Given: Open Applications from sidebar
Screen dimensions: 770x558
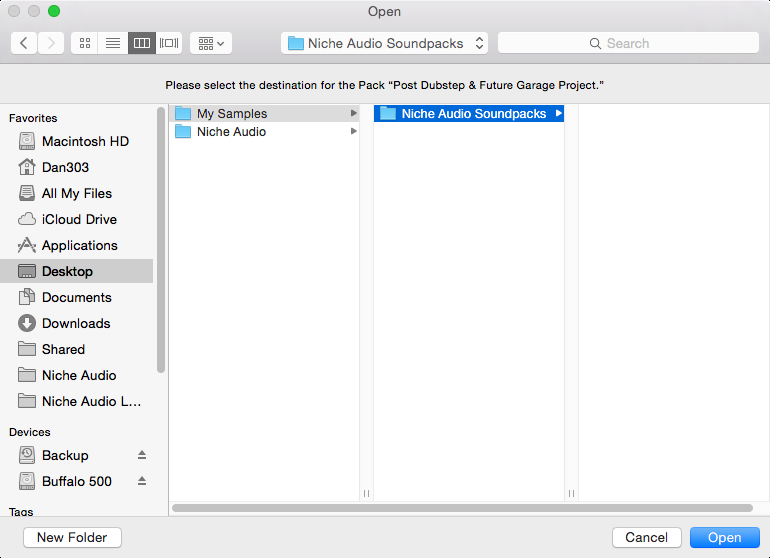Looking at the screenshot, I should click(x=77, y=246).
